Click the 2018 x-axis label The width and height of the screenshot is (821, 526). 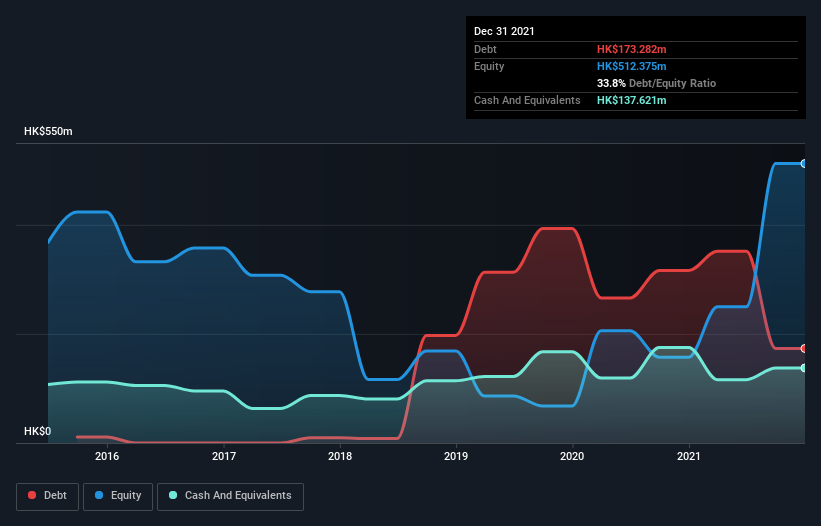(x=340, y=456)
